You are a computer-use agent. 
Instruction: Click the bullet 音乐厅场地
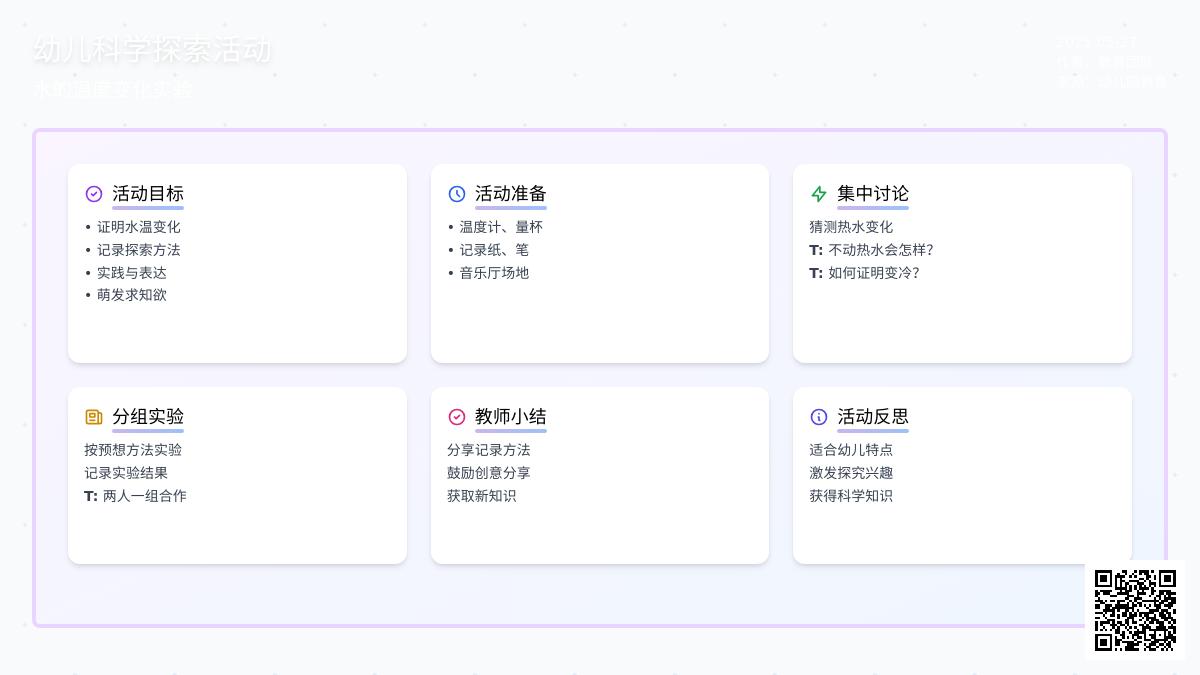[x=494, y=273]
